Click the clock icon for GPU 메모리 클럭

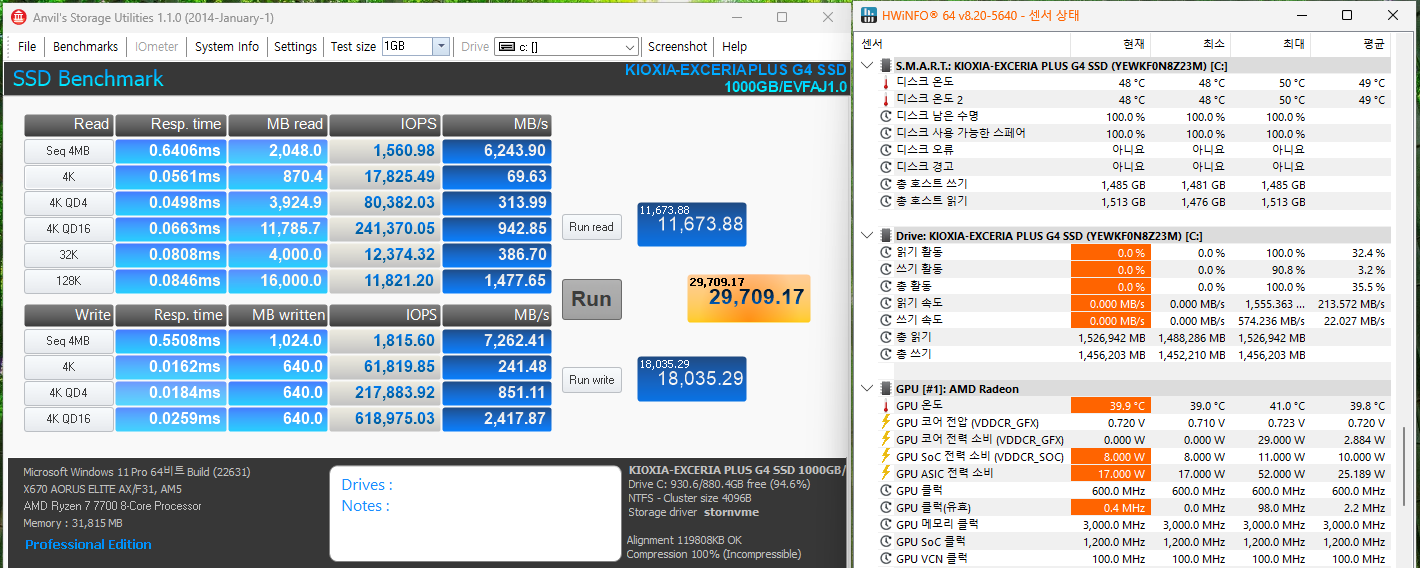tap(885, 525)
